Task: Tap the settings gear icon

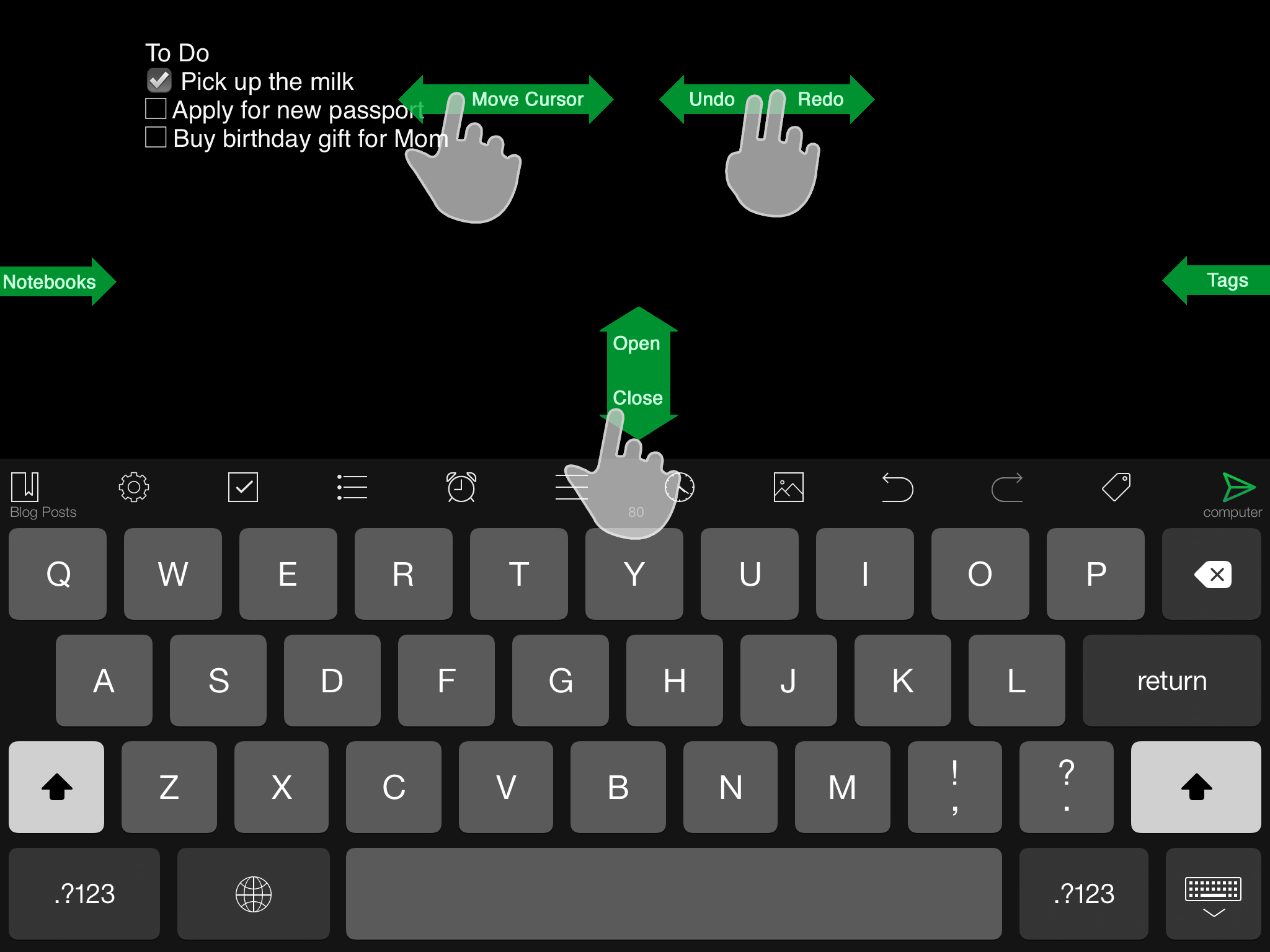Action: click(132, 487)
